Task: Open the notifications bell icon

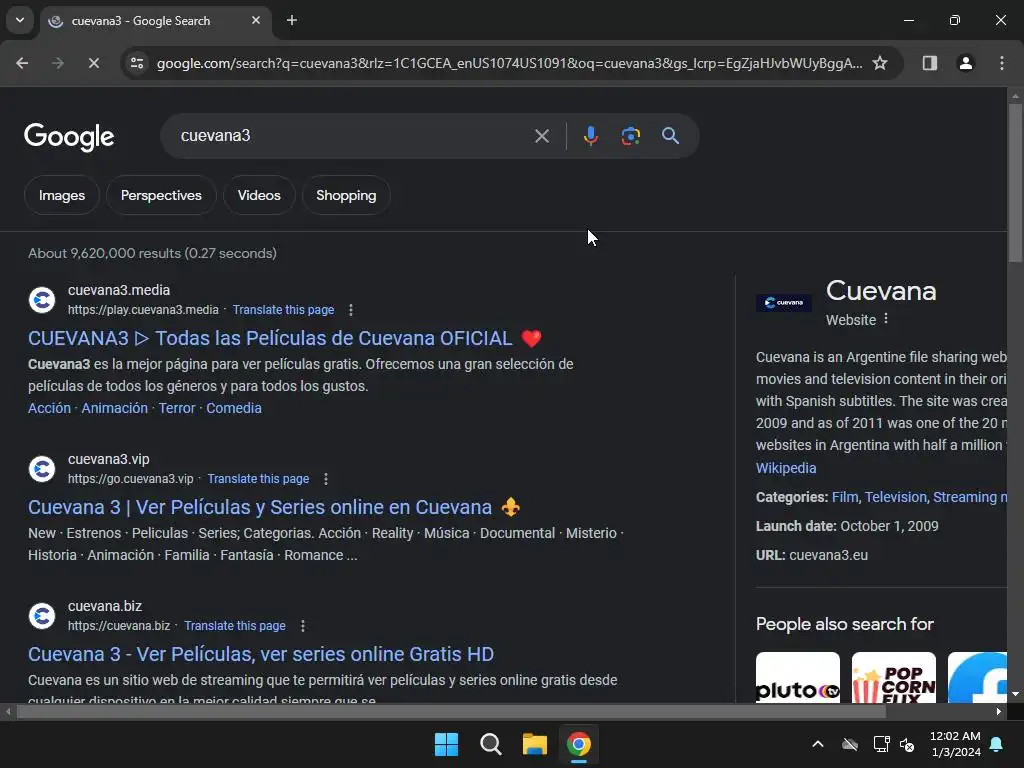Action: [x=997, y=744]
